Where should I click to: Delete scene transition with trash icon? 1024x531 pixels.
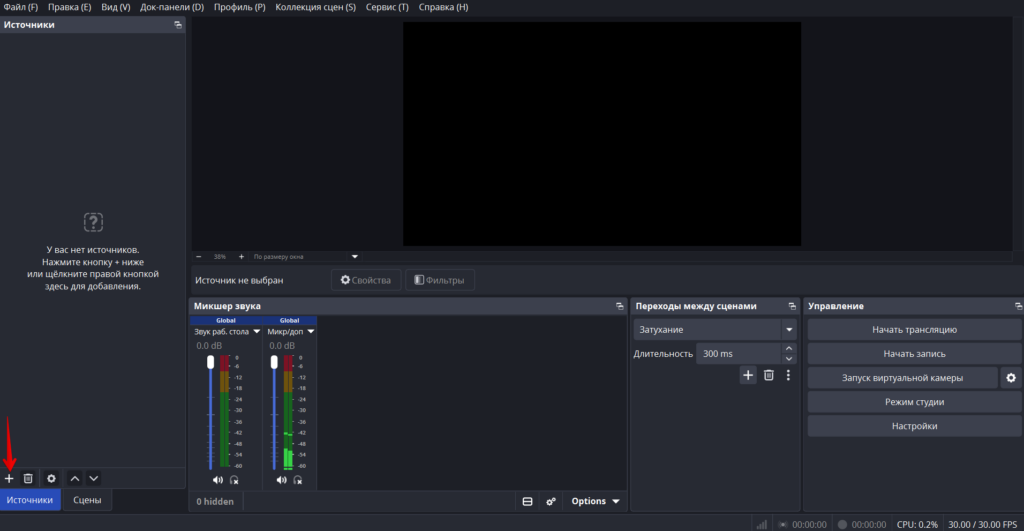(x=769, y=376)
